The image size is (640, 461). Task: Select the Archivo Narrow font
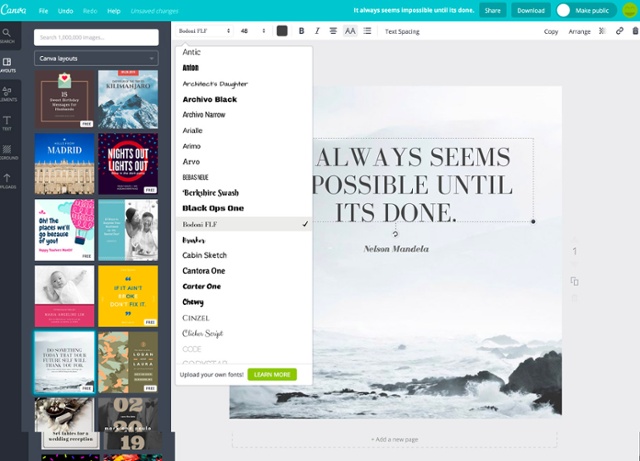244,115
